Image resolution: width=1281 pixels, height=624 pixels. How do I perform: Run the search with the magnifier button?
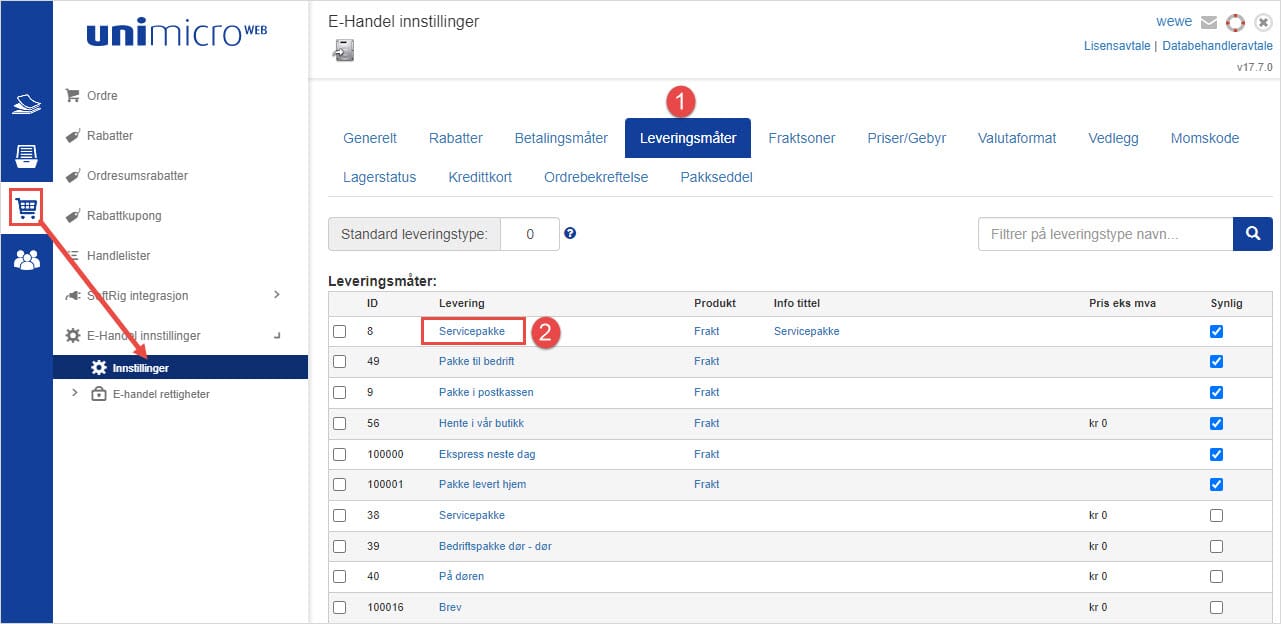pyautogui.click(x=1253, y=233)
